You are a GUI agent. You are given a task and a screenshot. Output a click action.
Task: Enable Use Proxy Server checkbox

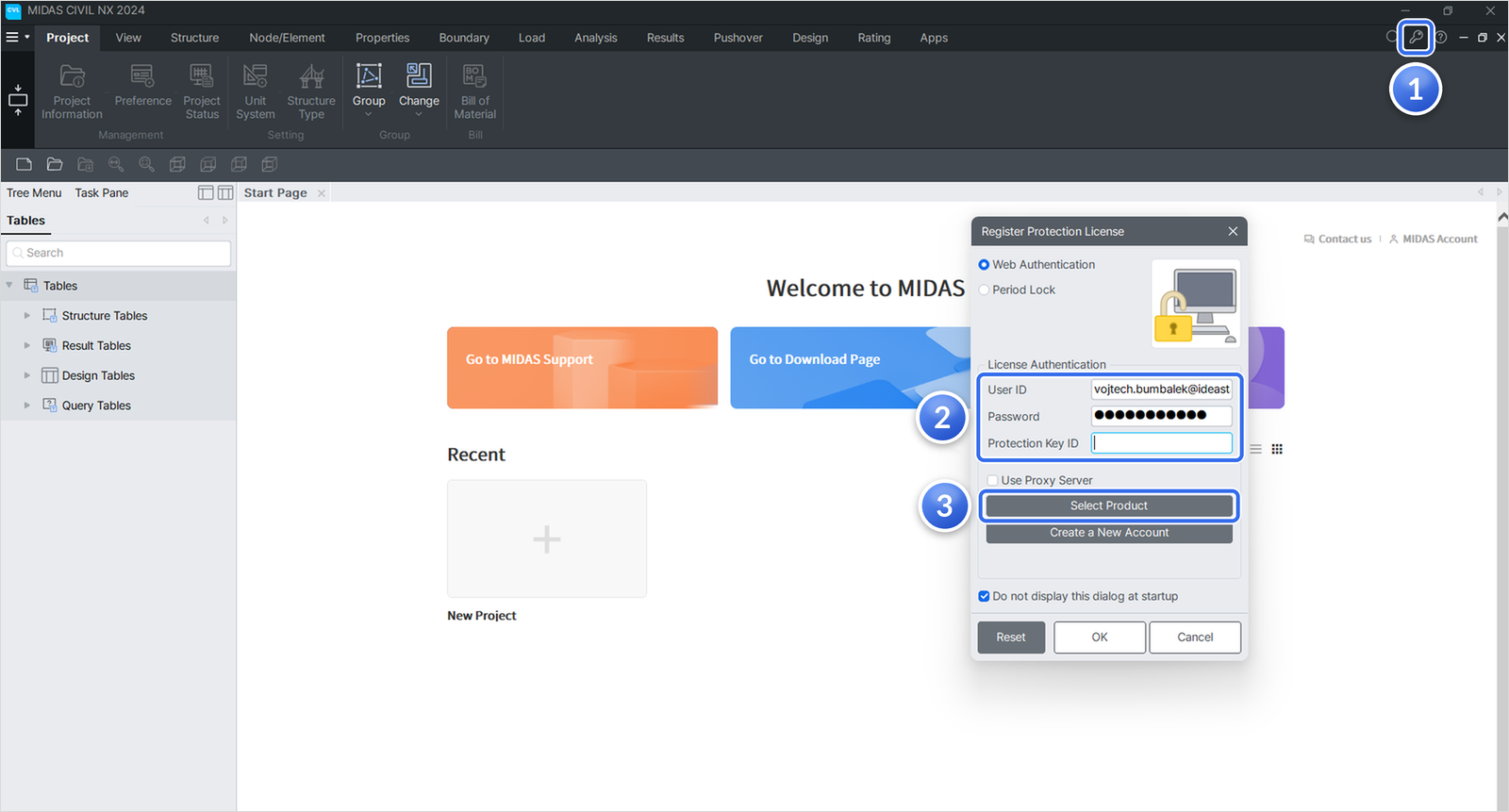coord(992,480)
